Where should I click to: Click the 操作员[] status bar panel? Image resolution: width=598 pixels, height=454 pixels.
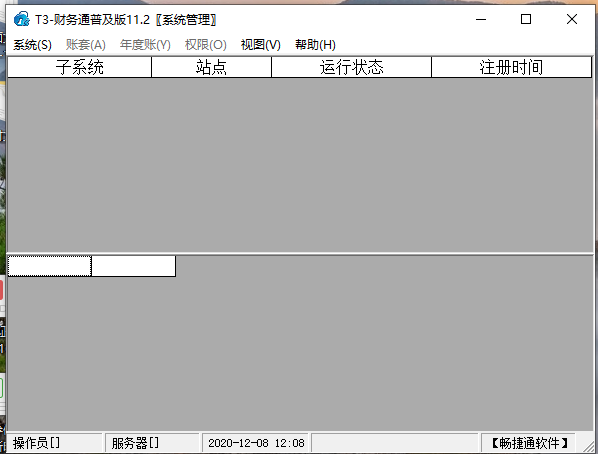click(54, 443)
